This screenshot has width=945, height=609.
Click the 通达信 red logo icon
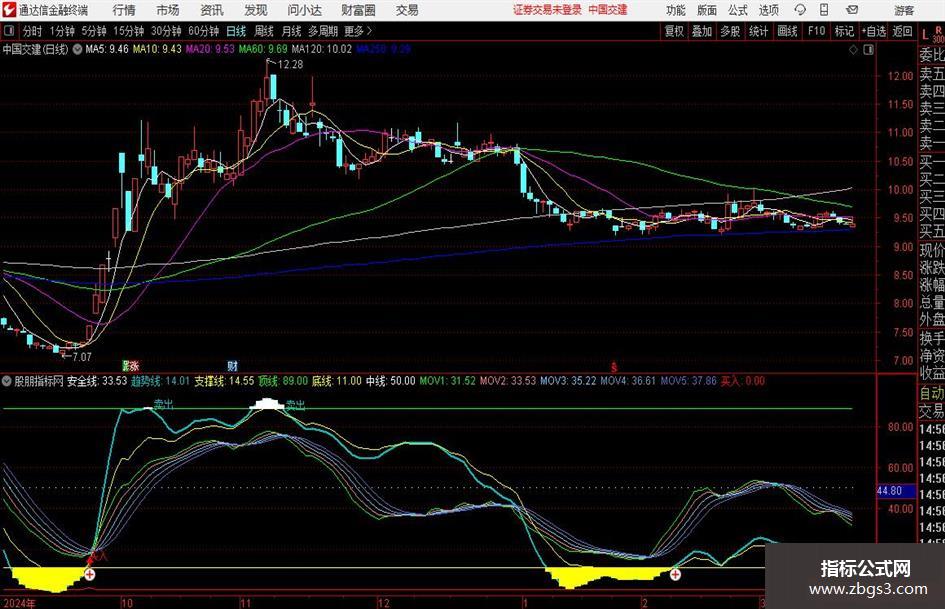(x=9, y=10)
